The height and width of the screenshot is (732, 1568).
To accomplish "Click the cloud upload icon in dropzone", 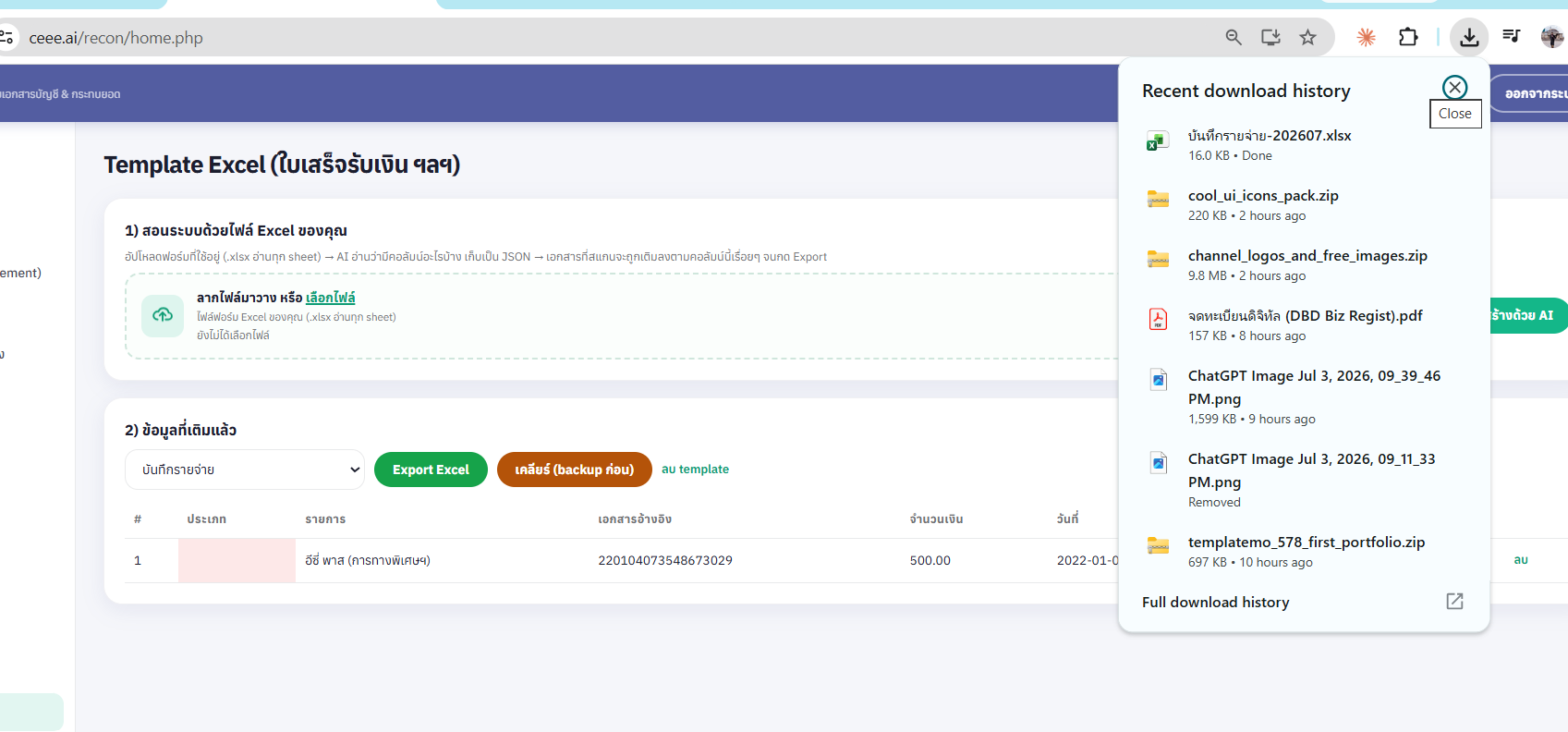I will pos(163,315).
